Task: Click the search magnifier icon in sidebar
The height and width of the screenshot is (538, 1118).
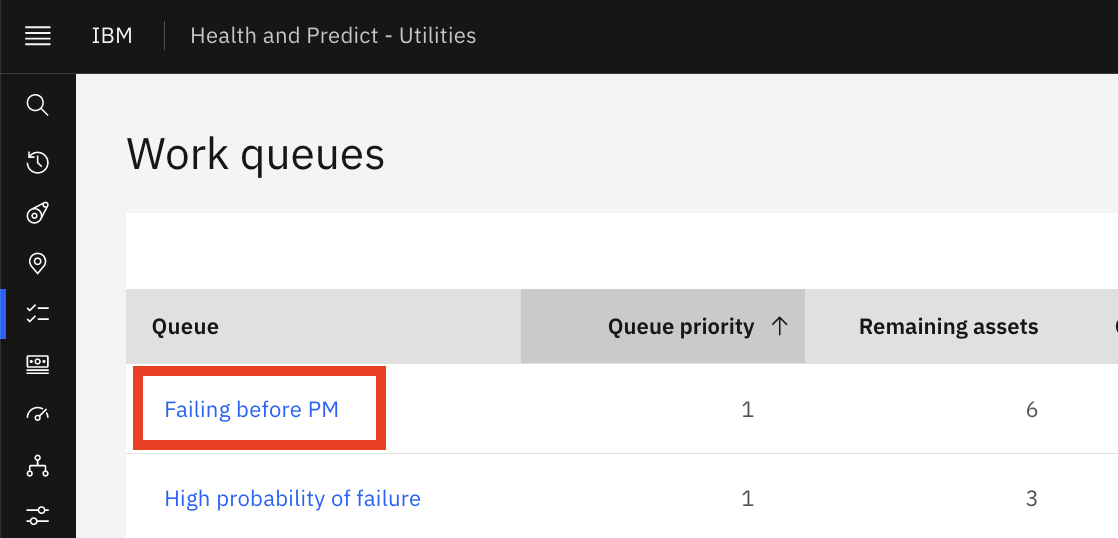Action: click(38, 105)
